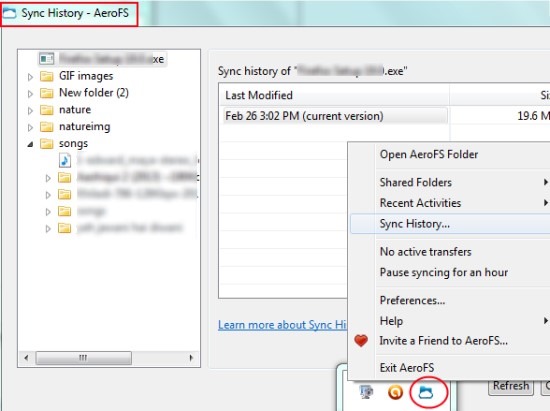This screenshot has width=550, height=411.
Task: Click the 19.6 size cell
Action: (x=534, y=116)
